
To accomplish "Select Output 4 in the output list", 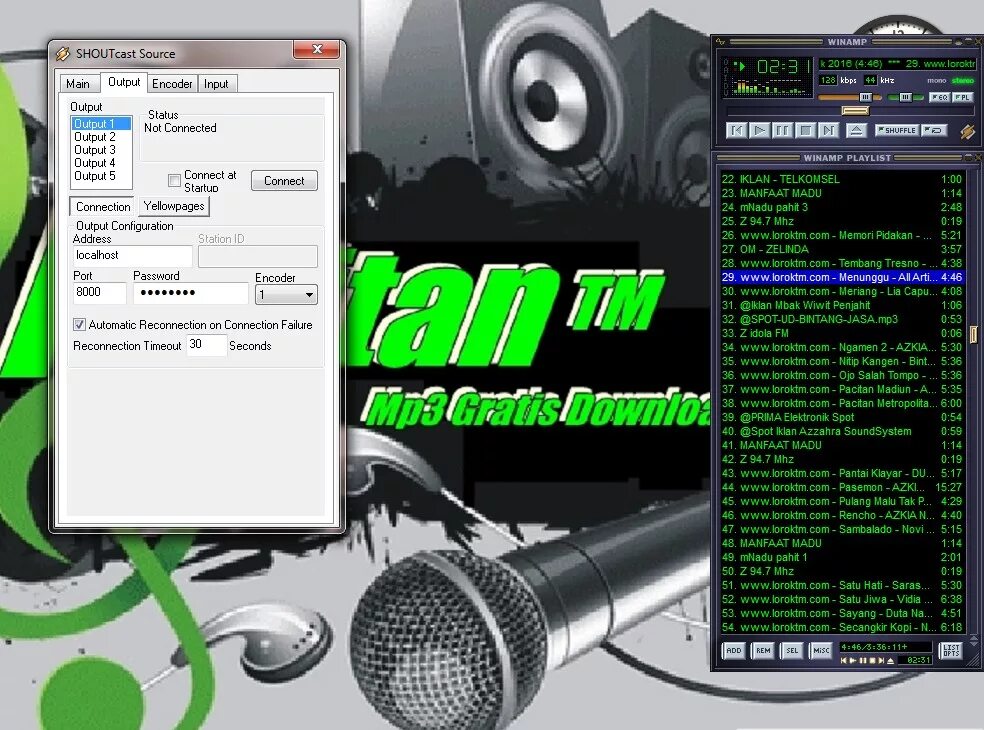I will click(100, 163).
